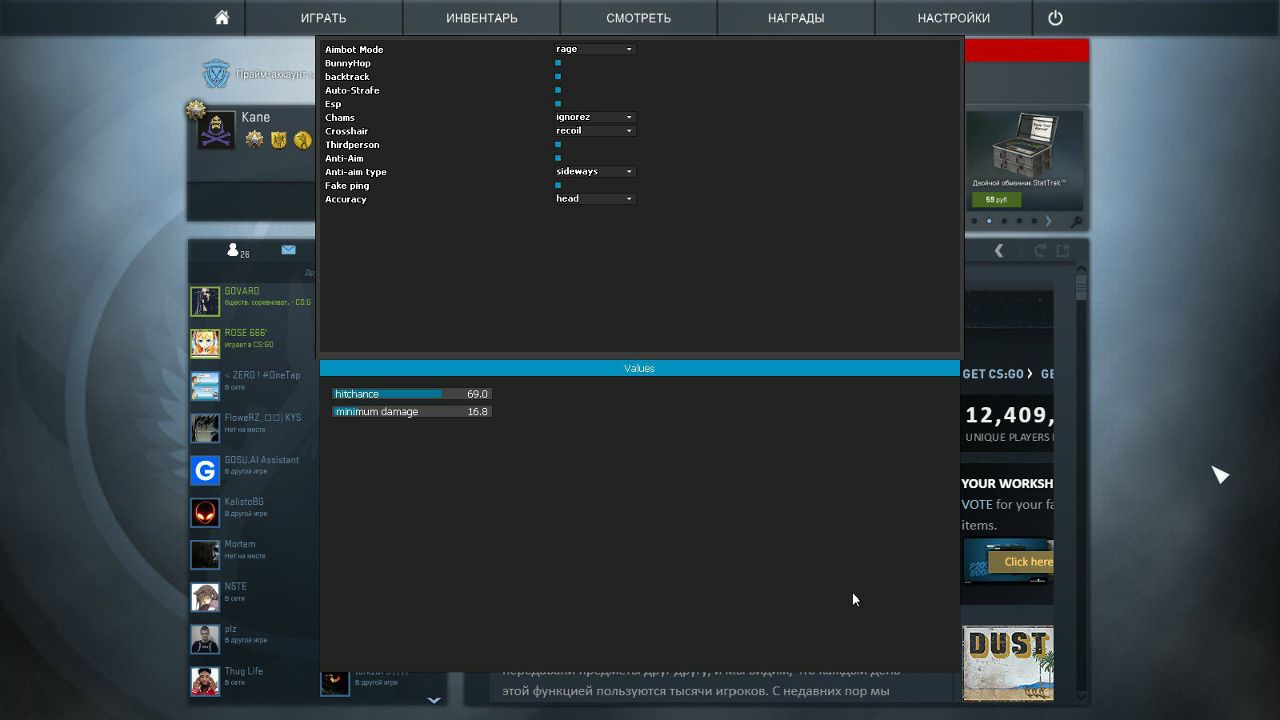Adjust the minimum damage slider

click(412, 412)
